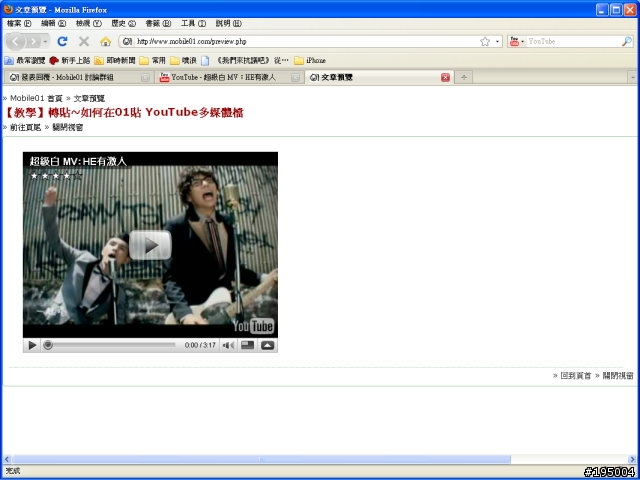Click the Mobile01 首頁 breadcrumb link

36,98
